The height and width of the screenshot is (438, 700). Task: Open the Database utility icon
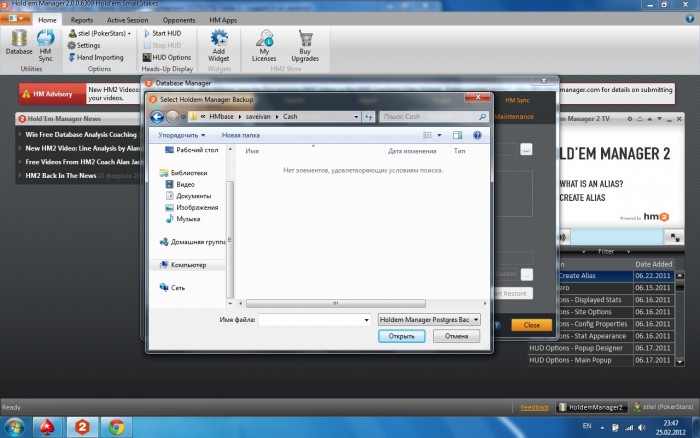(x=19, y=42)
